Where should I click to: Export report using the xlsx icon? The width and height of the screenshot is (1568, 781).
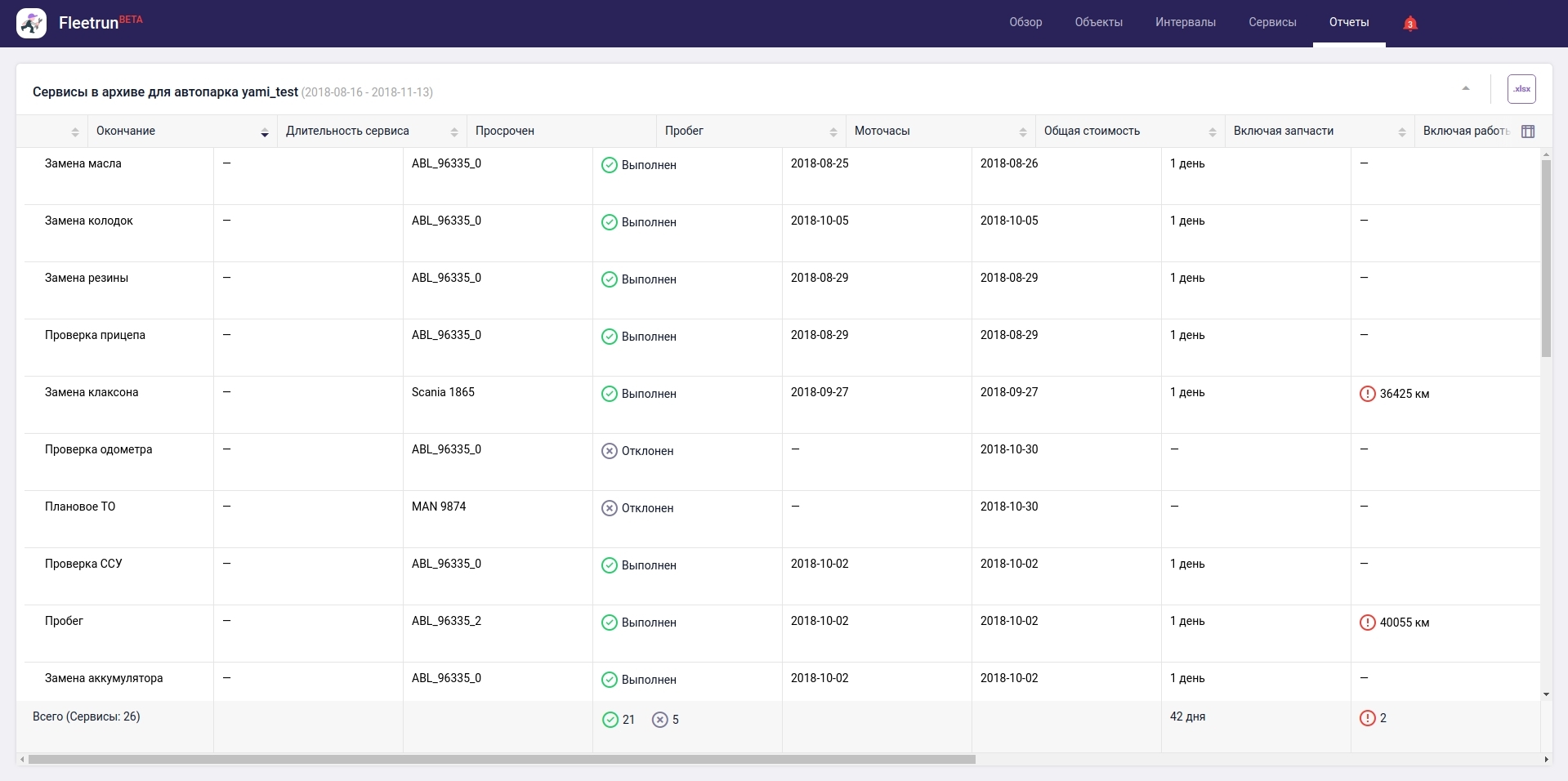[x=1521, y=89]
